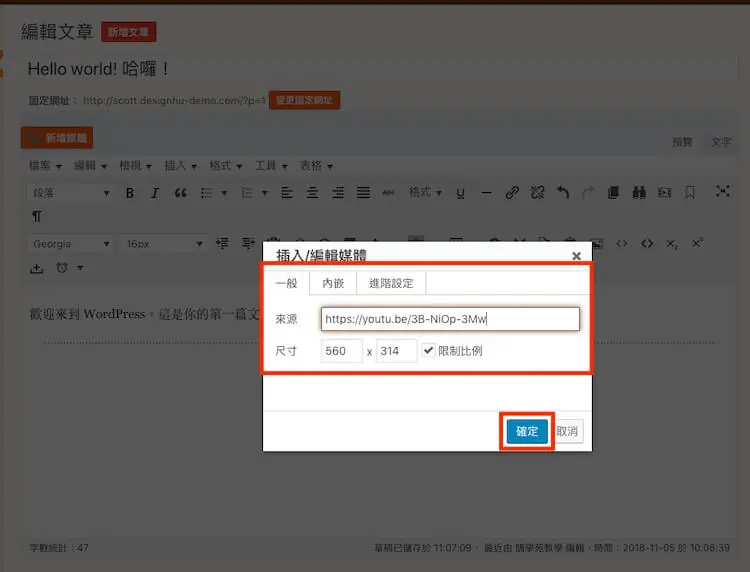The height and width of the screenshot is (572, 750).
Task: Click the single source code brackets icon
Action: point(621,244)
